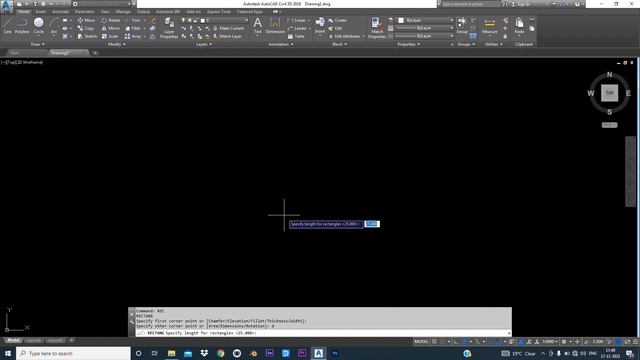This screenshot has height=360, width=640.
Task: Open annotation scale 1:1000 dropdown
Action: click(550, 342)
